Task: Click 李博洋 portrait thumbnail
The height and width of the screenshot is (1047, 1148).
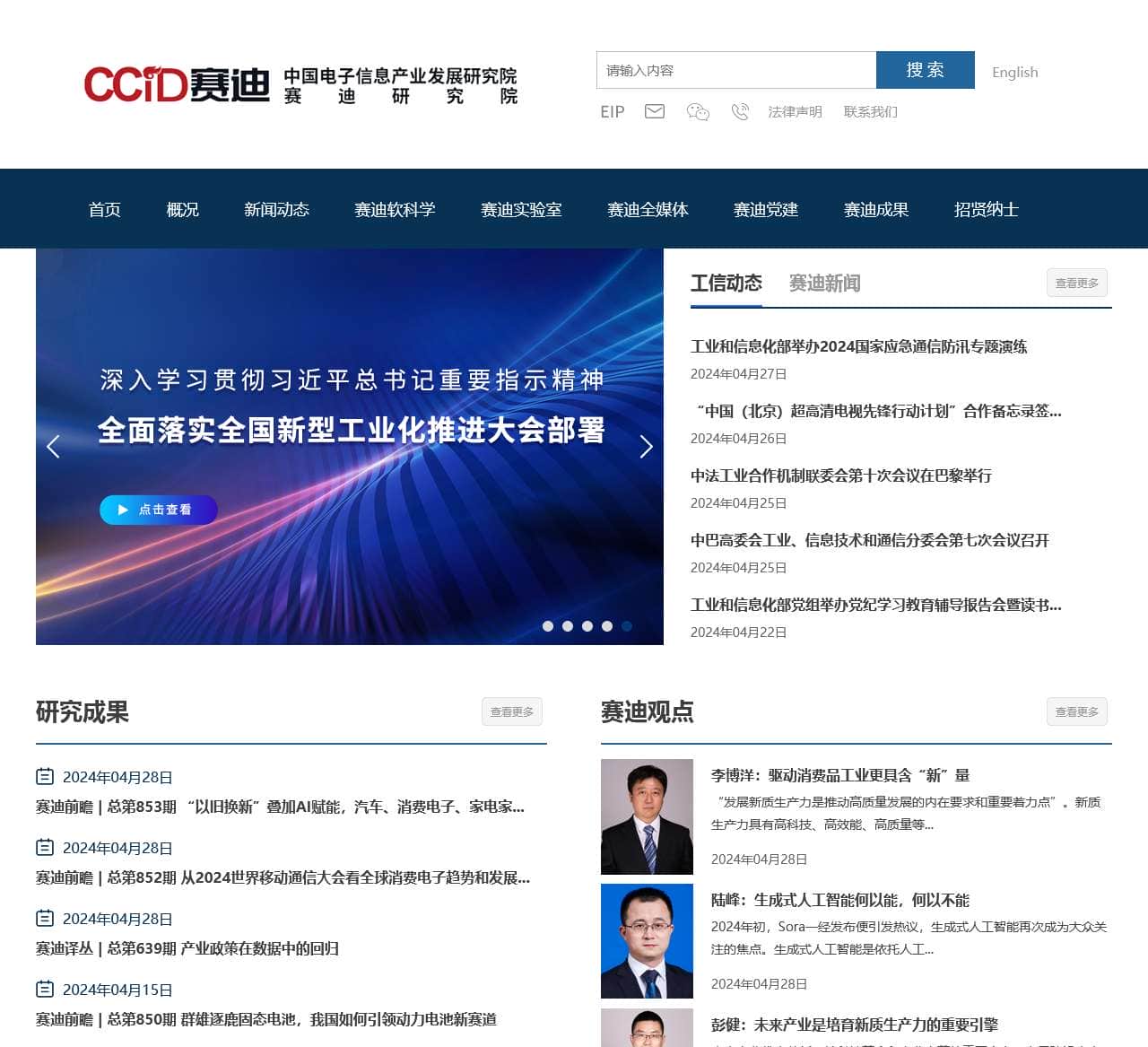Action: 647,816
